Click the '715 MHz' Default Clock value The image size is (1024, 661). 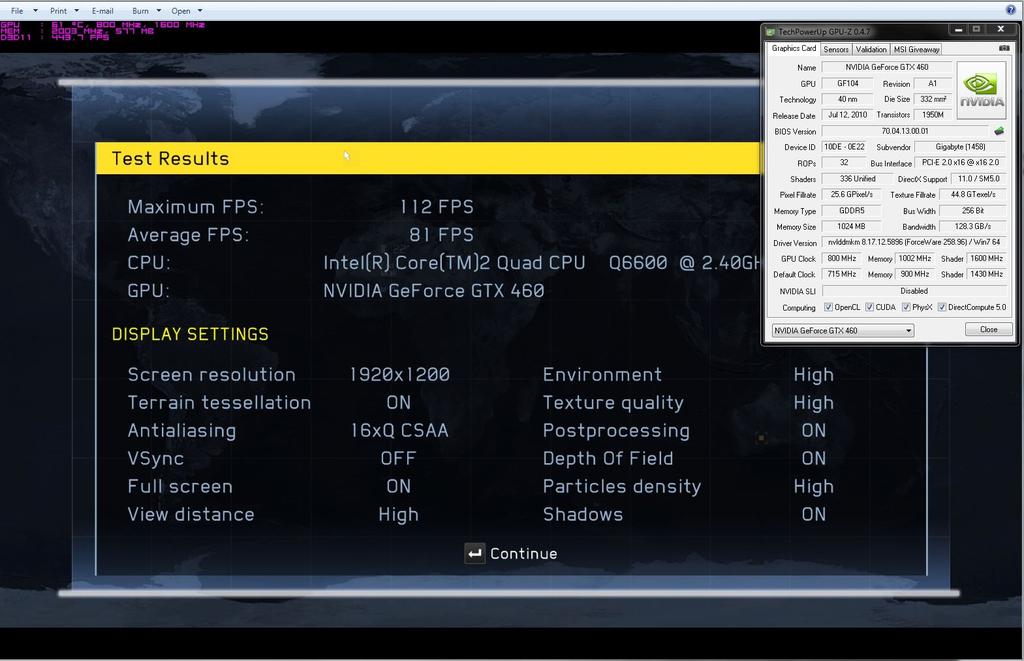(842, 274)
